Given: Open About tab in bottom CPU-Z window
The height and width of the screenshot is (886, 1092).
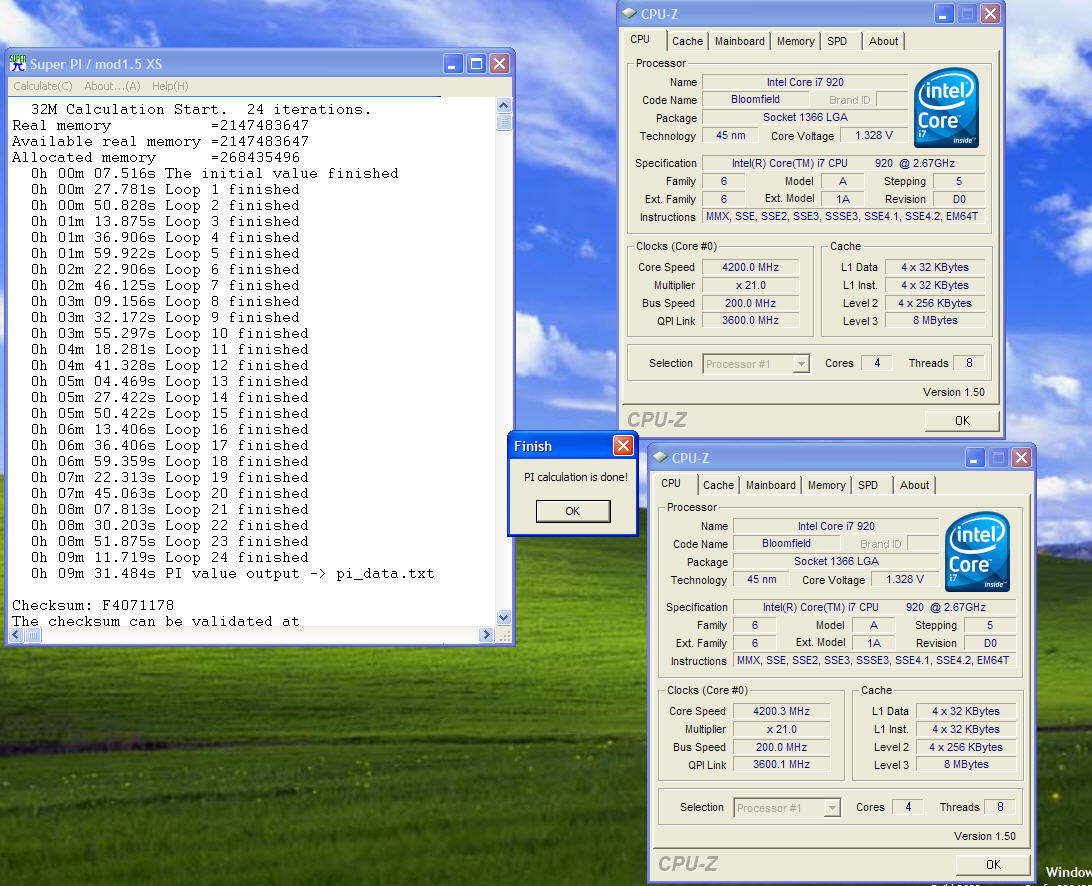Looking at the screenshot, I should (x=914, y=485).
